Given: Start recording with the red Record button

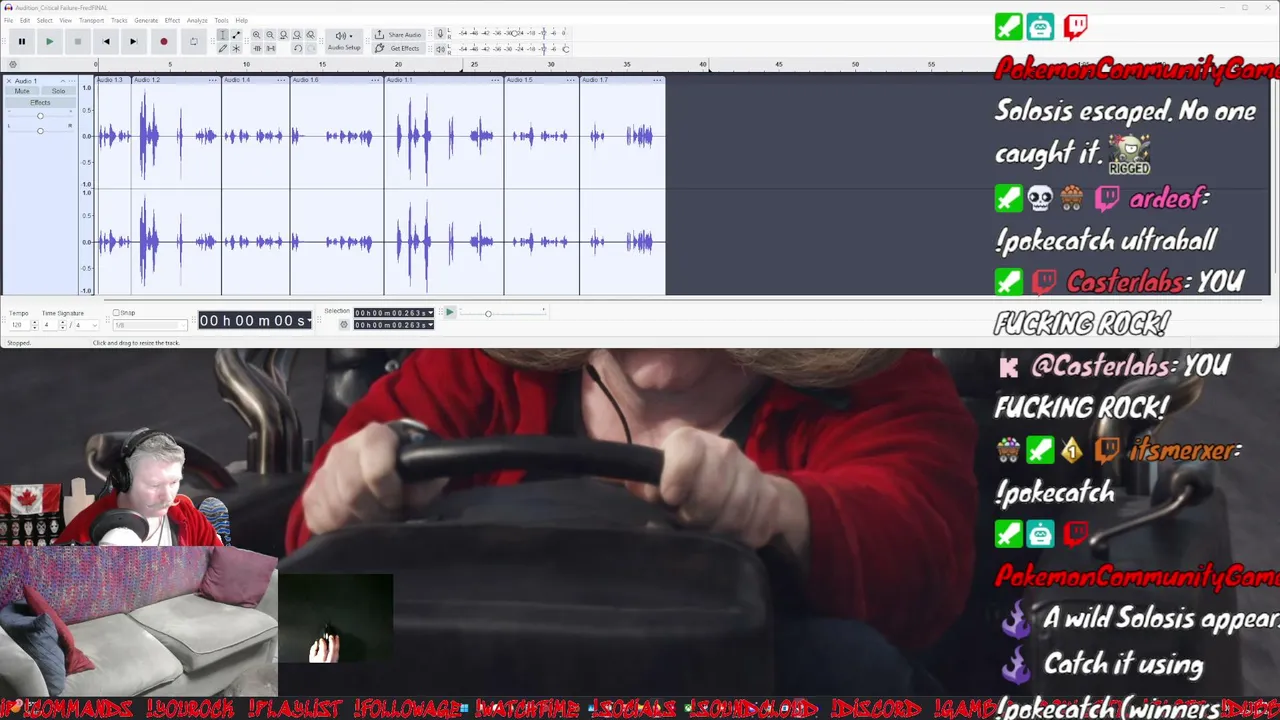Looking at the screenshot, I should click(164, 41).
